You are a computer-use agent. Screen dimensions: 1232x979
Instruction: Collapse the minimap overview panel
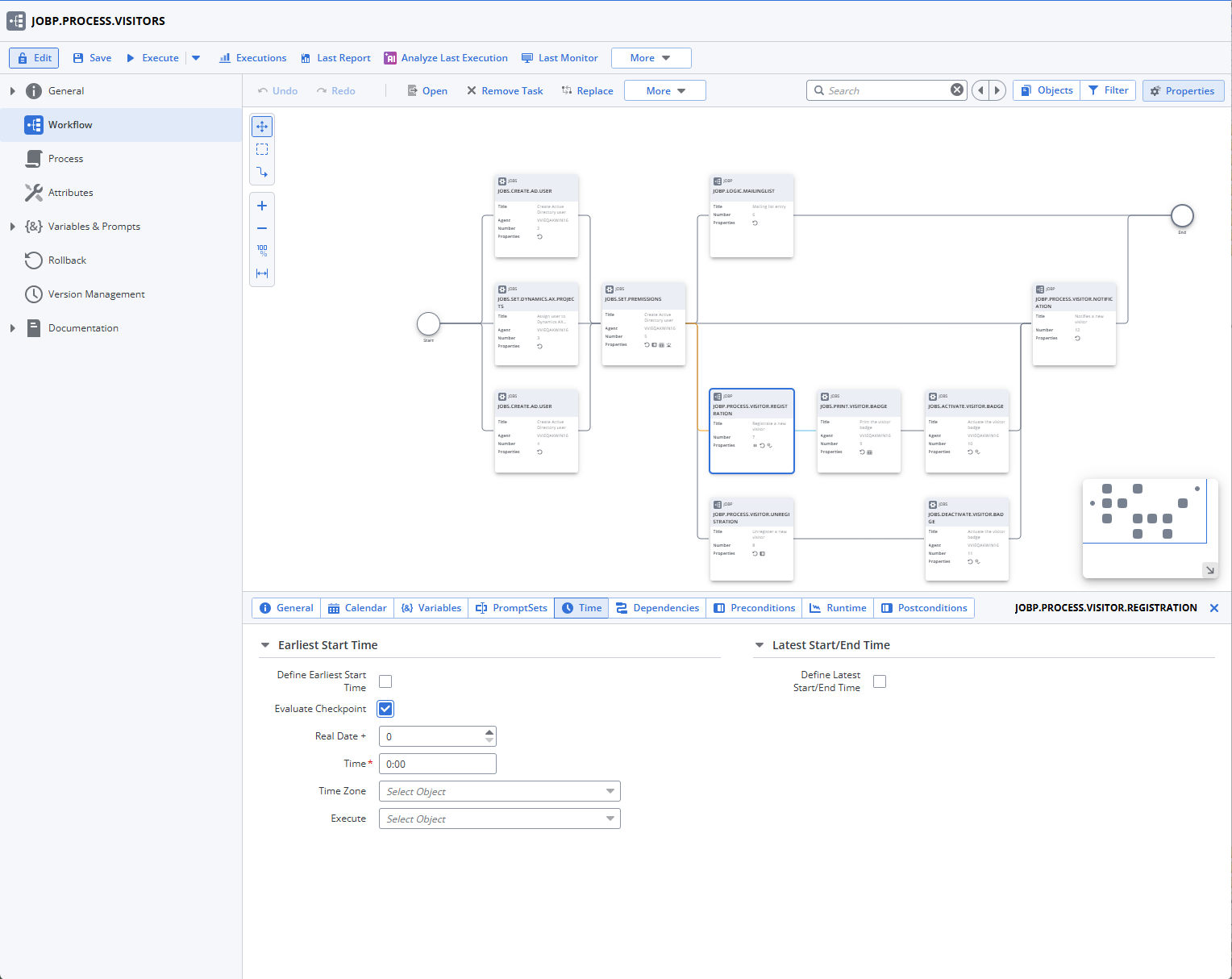tap(1209, 570)
